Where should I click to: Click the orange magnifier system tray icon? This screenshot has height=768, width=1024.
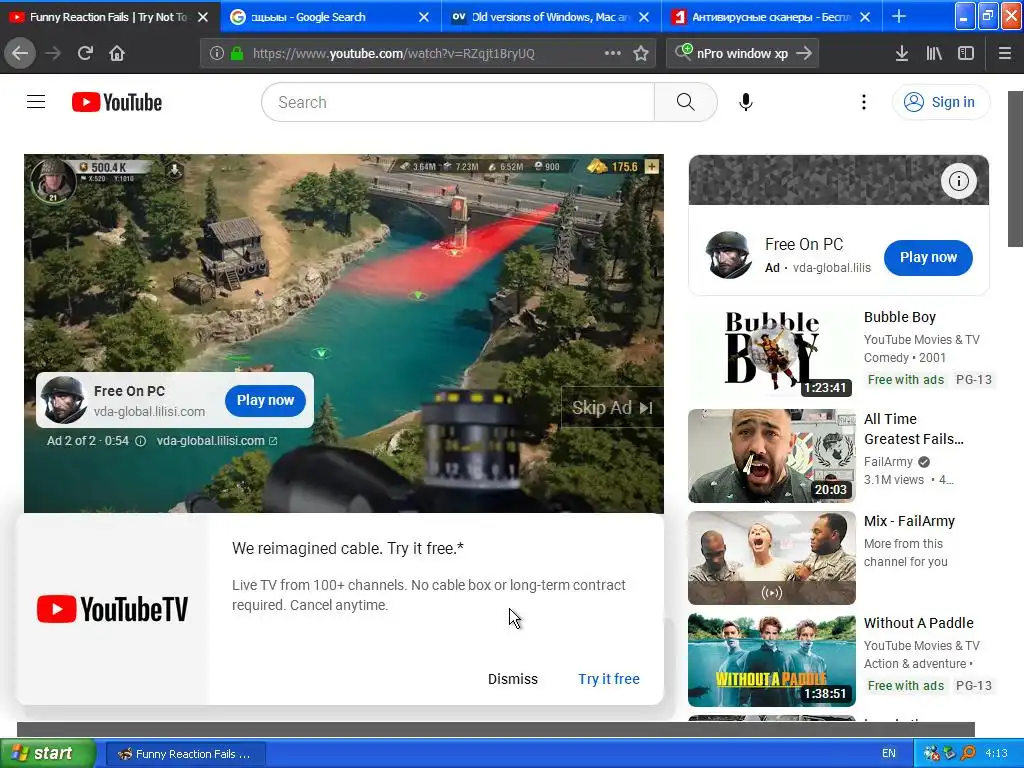tap(968, 754)
